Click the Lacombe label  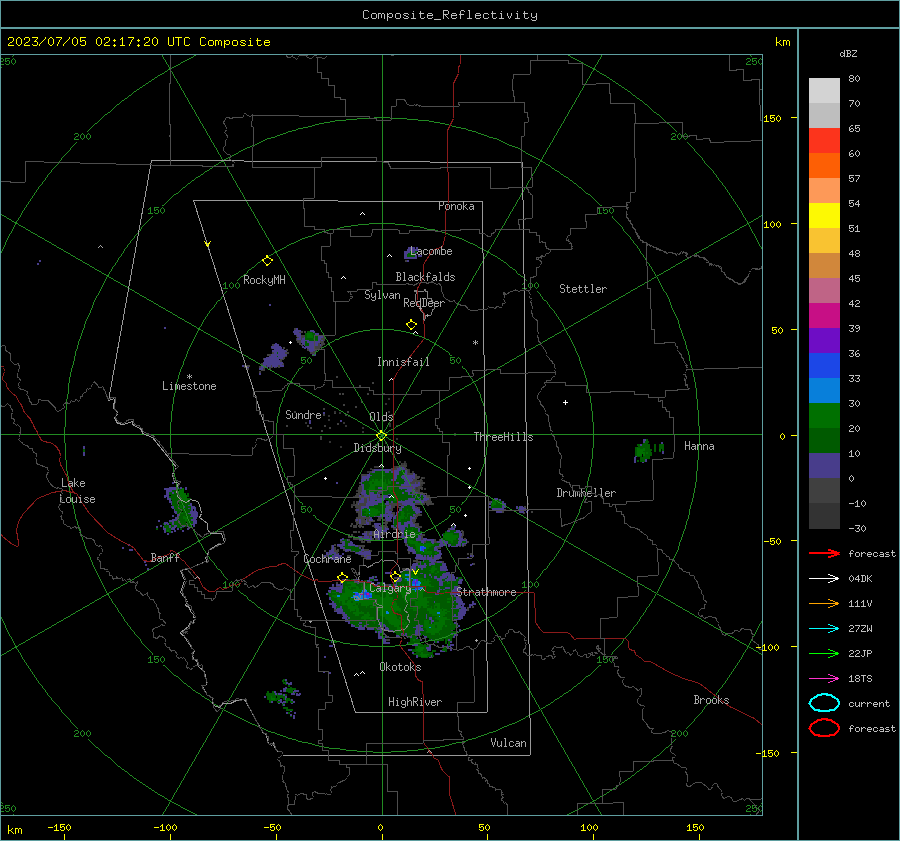click(430, 251)
